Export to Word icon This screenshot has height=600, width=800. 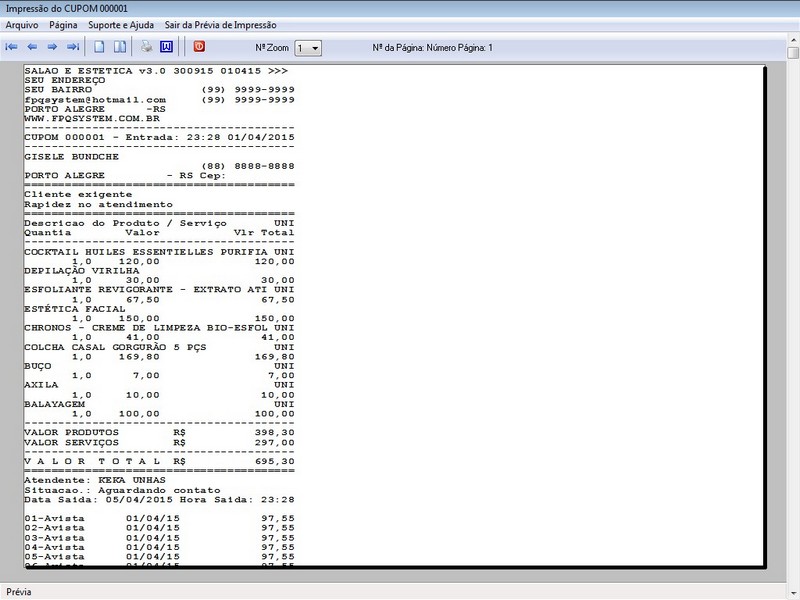[166, 47]
